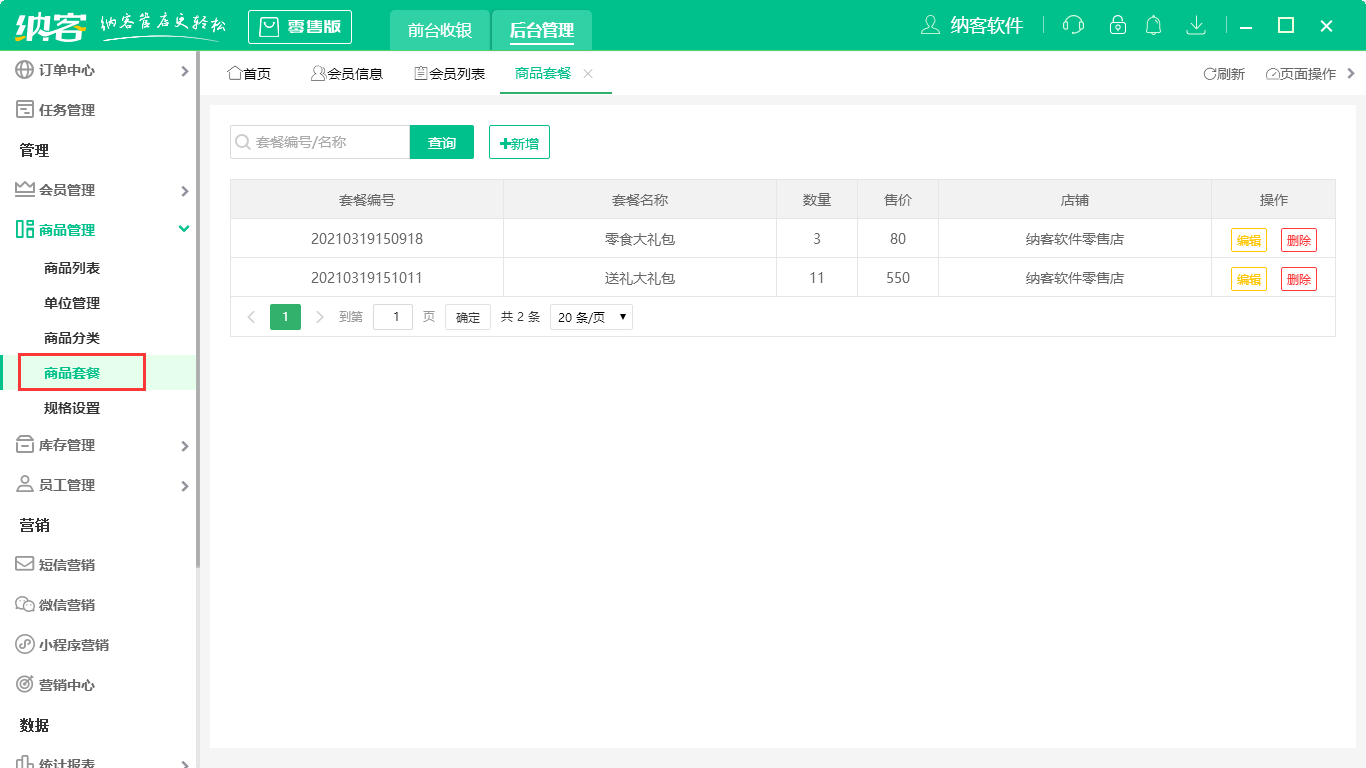Click the 套餐编号/名称 search input field

pyautogui.click(x=320, y=142)
